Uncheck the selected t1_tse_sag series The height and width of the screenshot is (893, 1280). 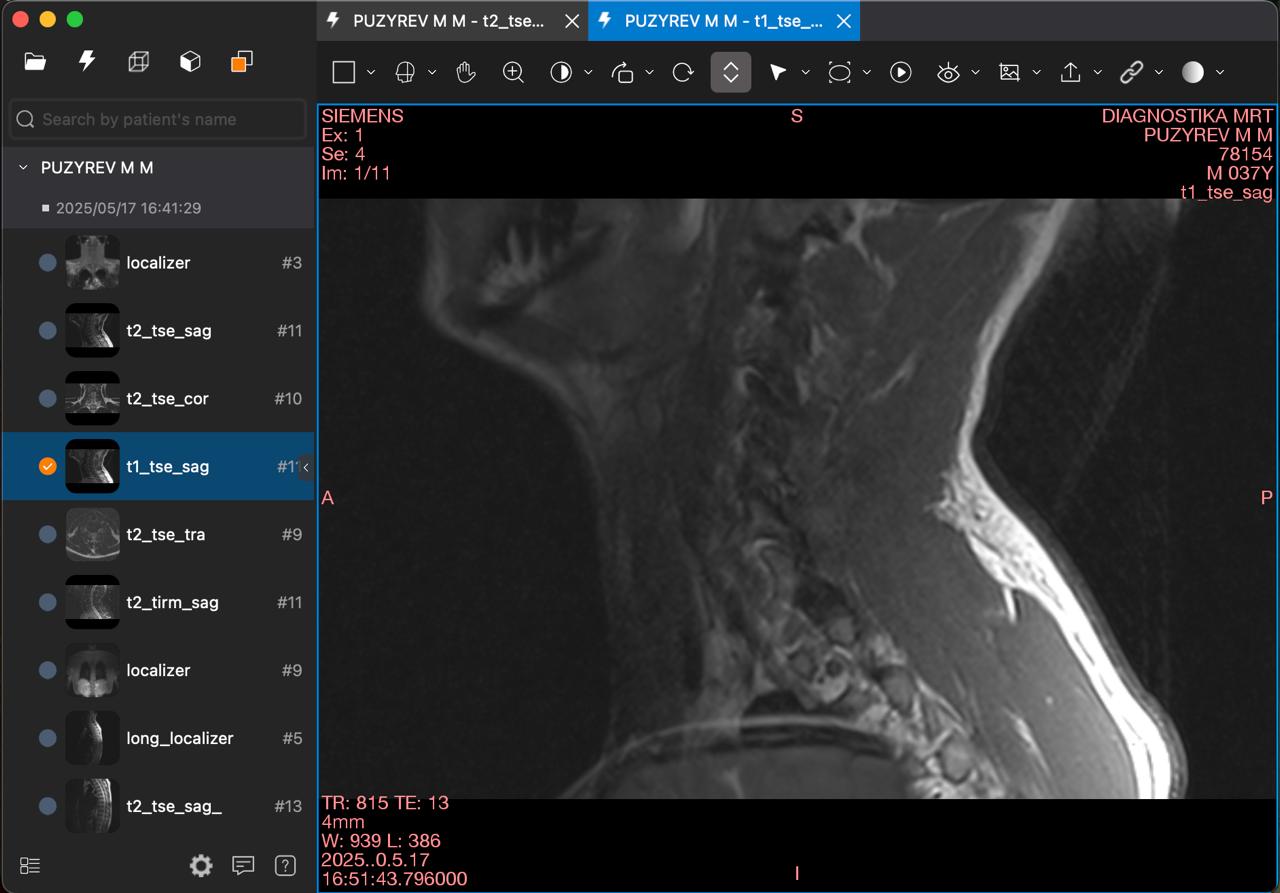tap(47, 466)
